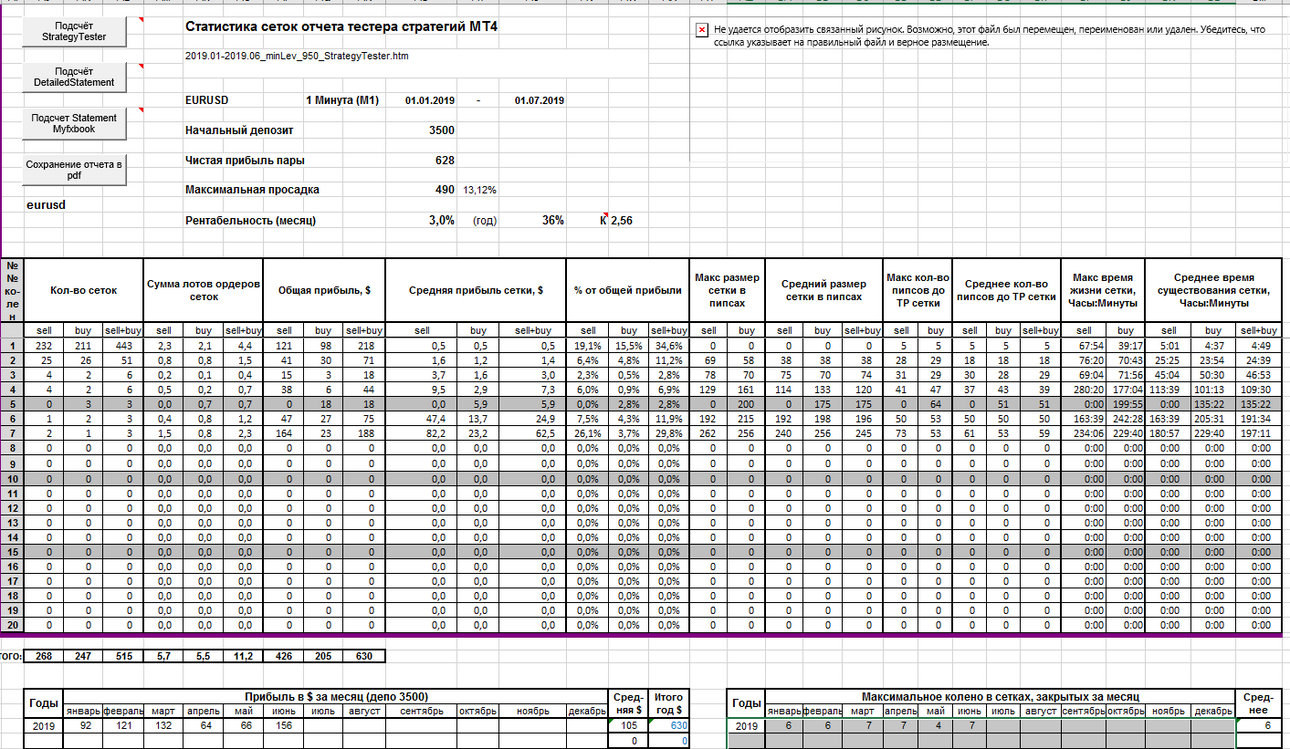Image resolution: width=1290 pixels, height=749 pixels.
Task: Select the 280:20 max lifetime cell
Action: coord(1085,390)
